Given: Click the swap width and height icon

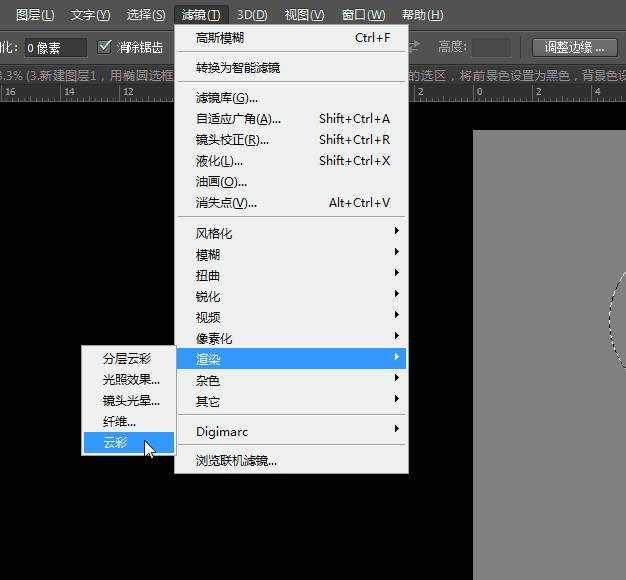Looking at the screenshot, I should (414, 46).
